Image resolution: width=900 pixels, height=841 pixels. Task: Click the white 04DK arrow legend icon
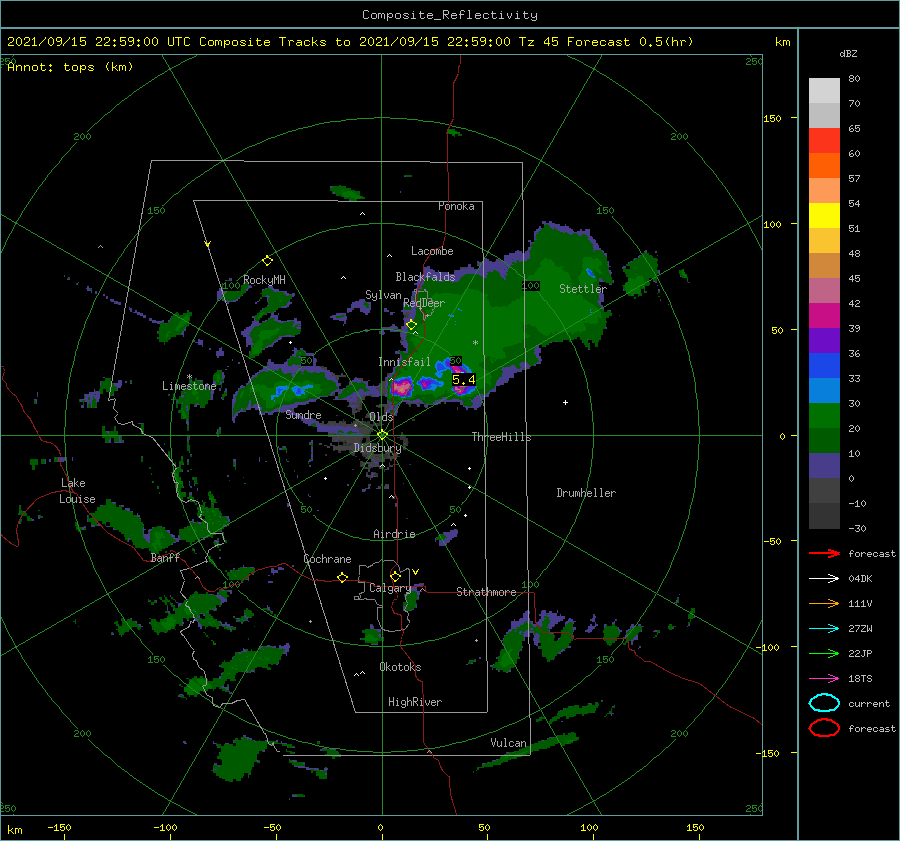point(824,579)
